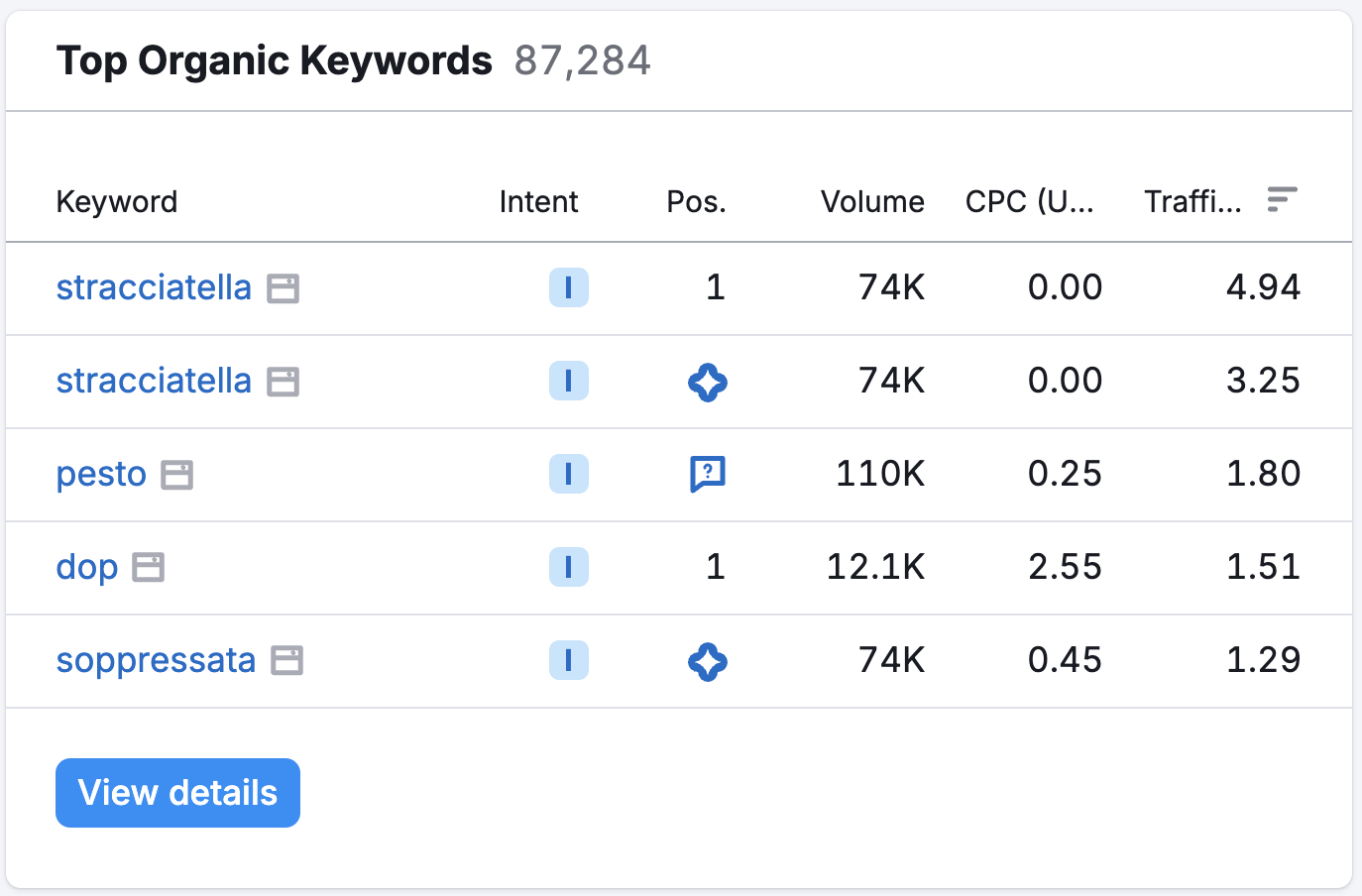Click AI overview star icon in 3.25 traffic row
Viewport: 1362px width, 896px height.
[708, 382]
